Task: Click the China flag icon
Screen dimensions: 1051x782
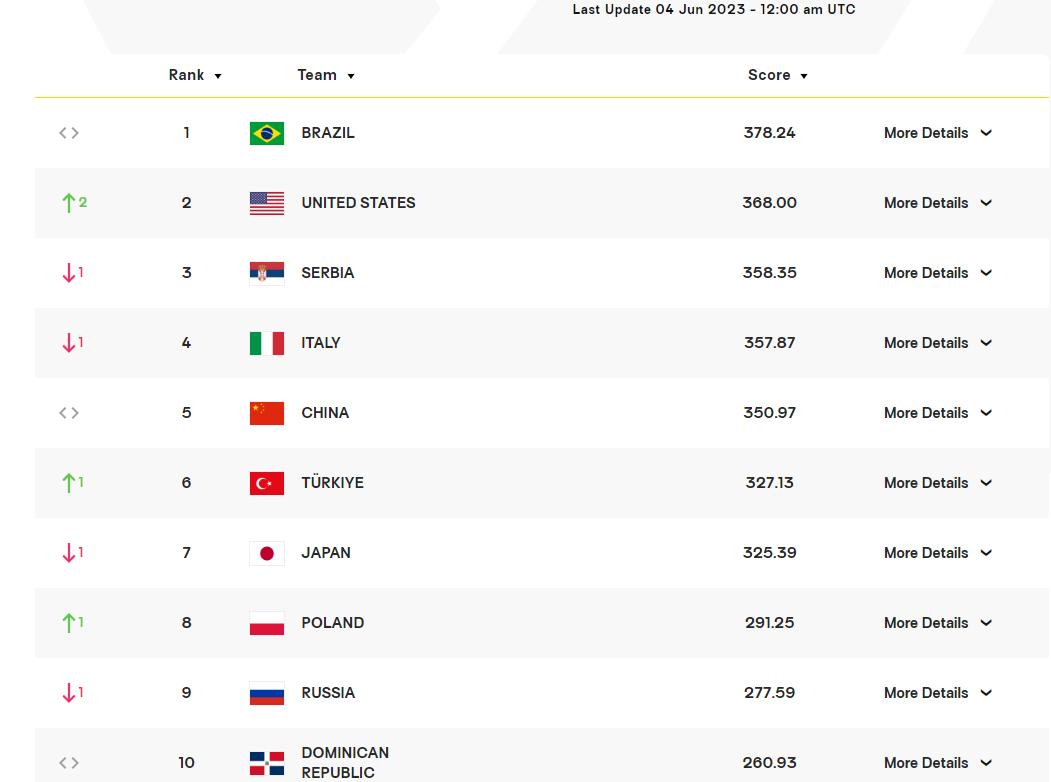Action: (267, 413)
